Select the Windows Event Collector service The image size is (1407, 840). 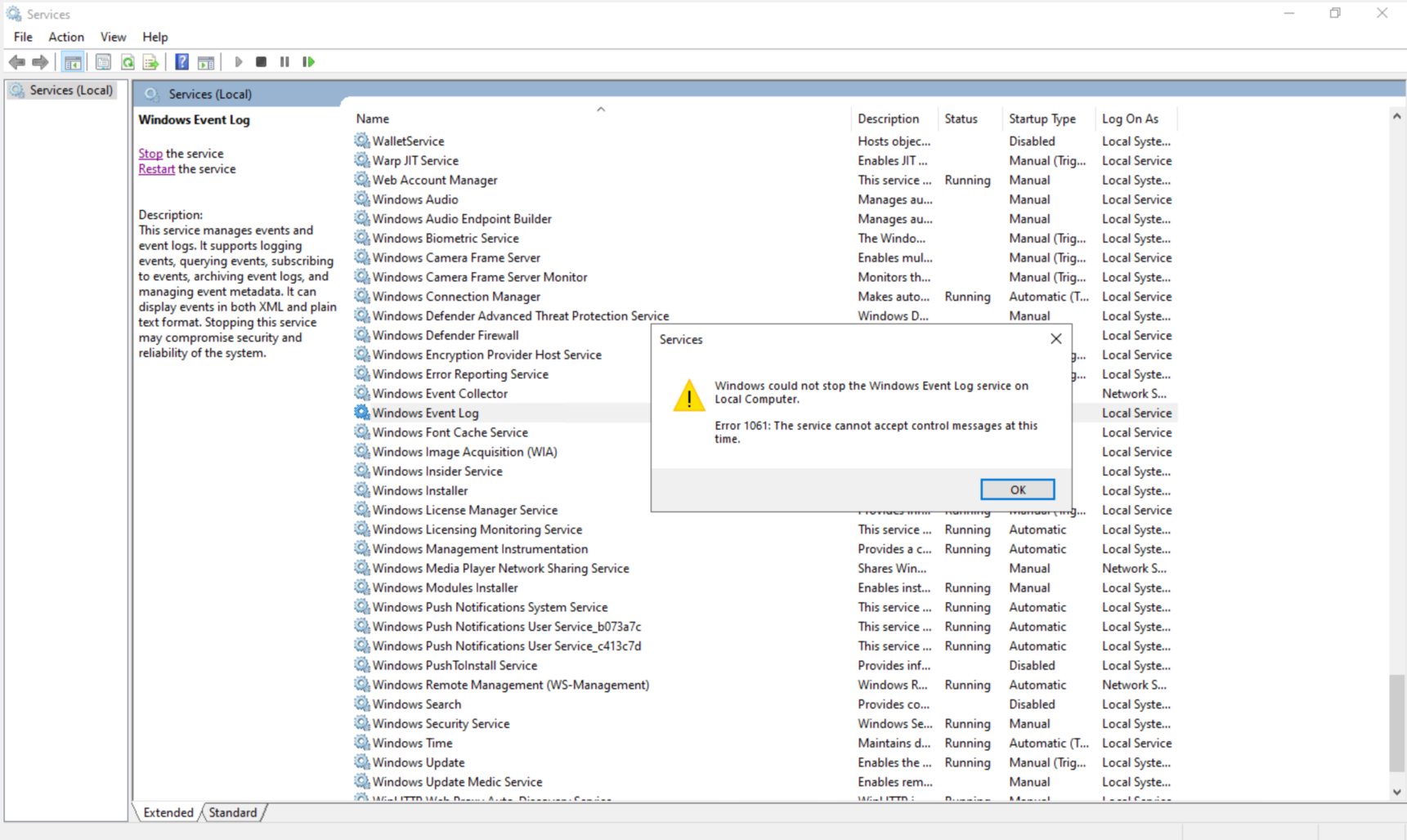pos(502,394)
